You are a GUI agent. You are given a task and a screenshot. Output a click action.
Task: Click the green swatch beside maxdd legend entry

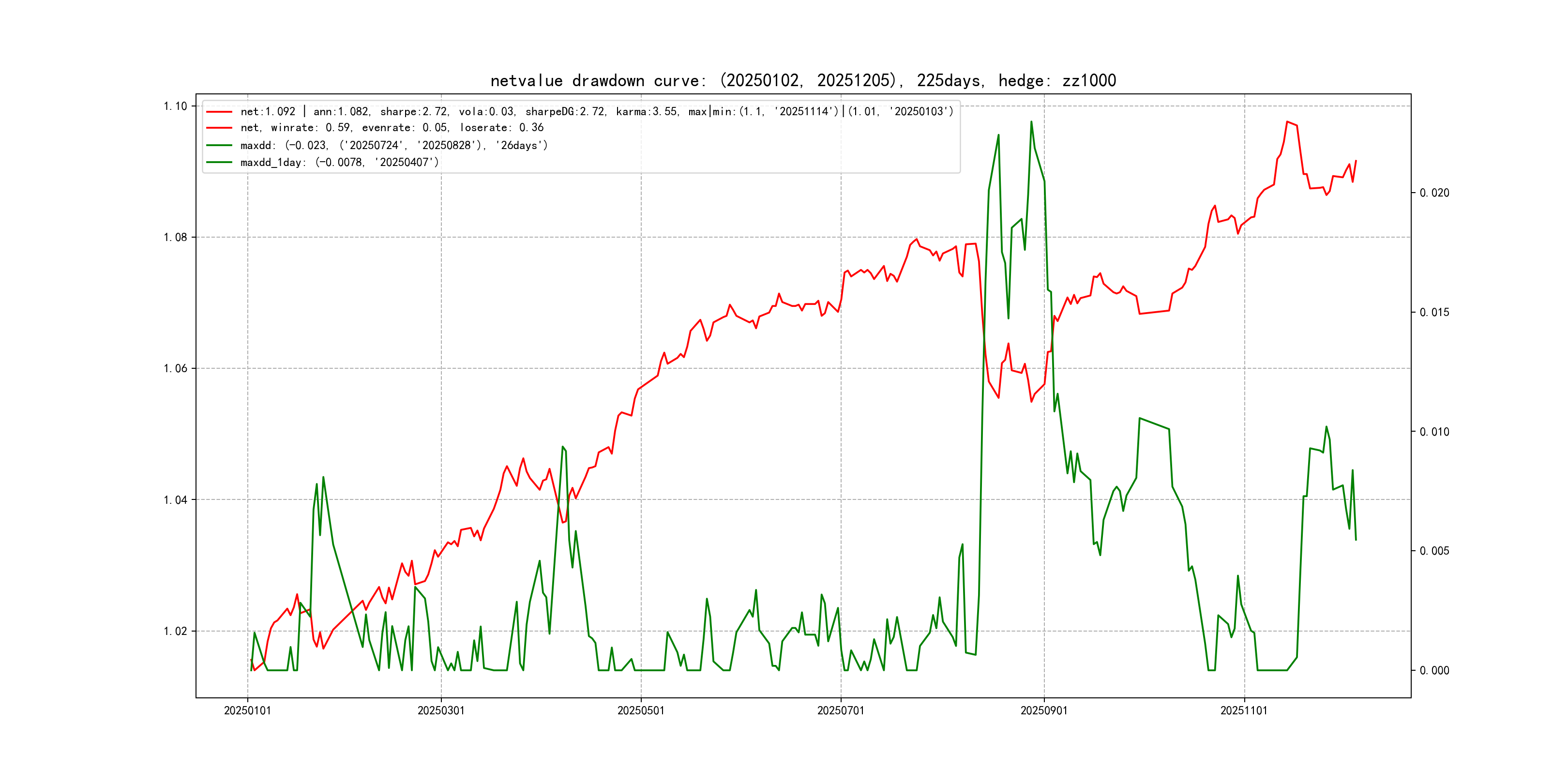tap(219, 146)
